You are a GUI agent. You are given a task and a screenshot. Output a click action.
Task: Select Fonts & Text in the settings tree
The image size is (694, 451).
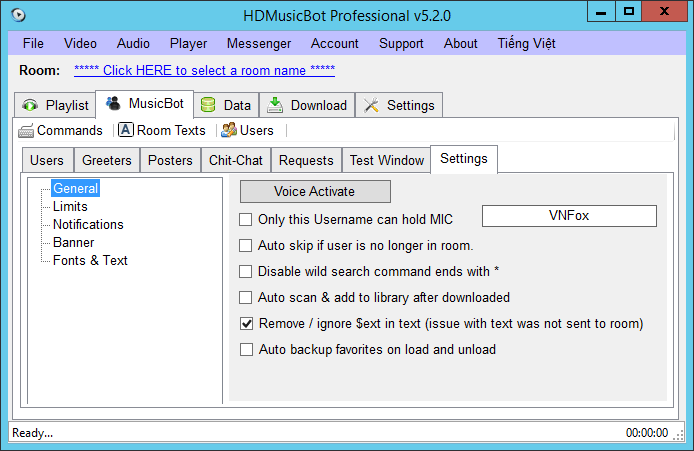click(90, 261)
